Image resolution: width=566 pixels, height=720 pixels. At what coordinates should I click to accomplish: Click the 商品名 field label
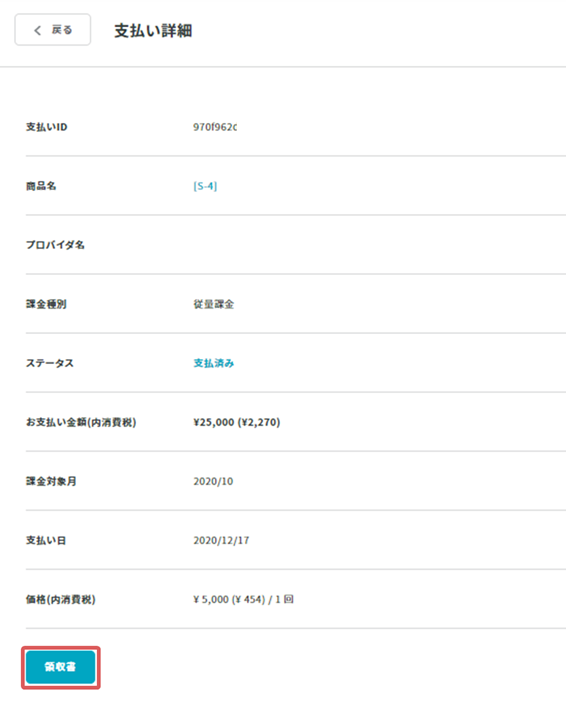coord(41,186)
